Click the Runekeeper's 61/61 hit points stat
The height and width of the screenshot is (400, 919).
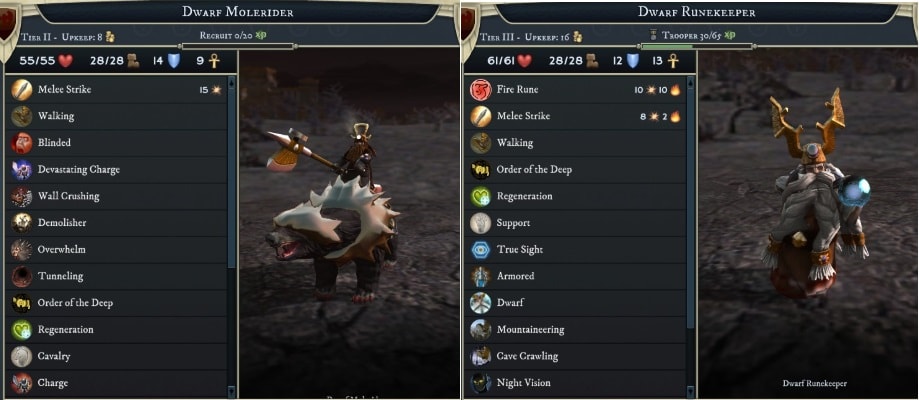coord(509,60)
